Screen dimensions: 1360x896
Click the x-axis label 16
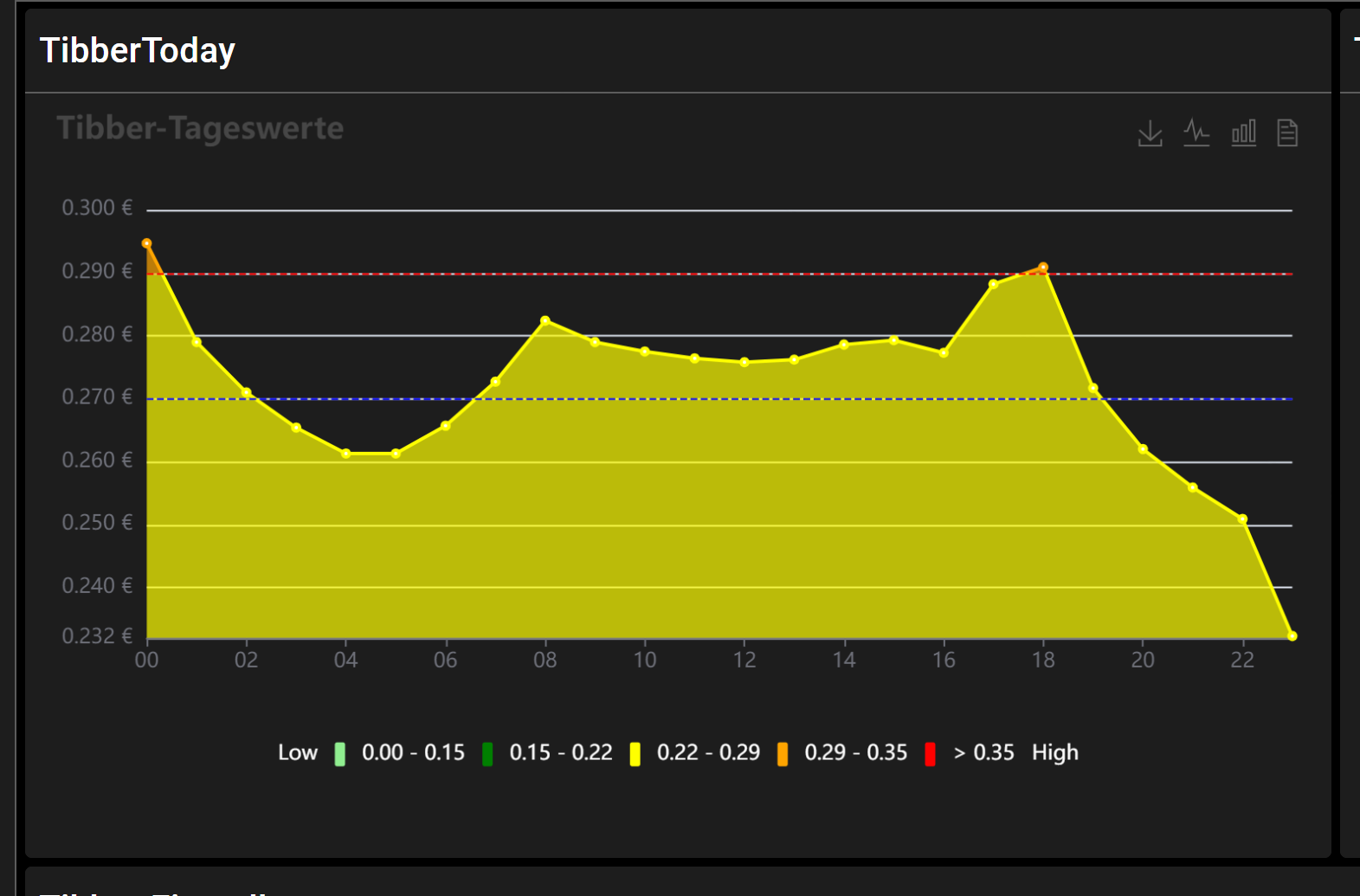pyautogui.click(x=944, y=660)
